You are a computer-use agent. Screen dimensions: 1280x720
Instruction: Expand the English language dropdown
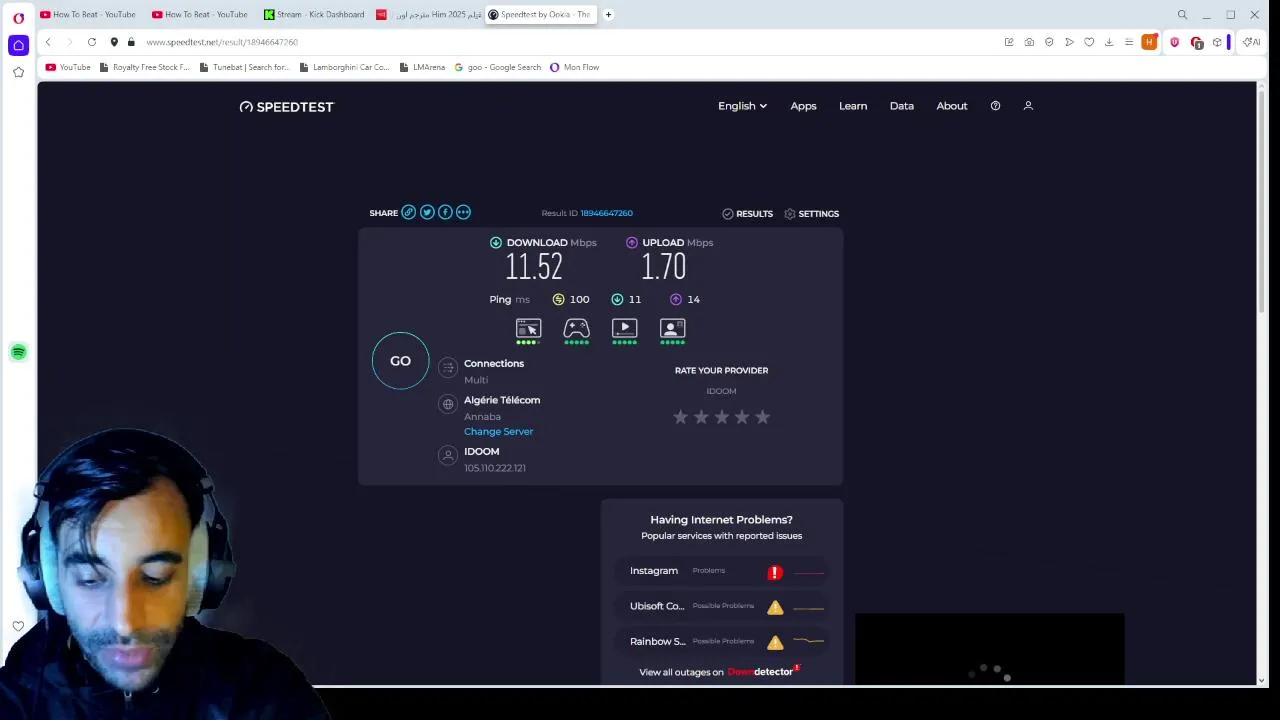tap(742, 106)
